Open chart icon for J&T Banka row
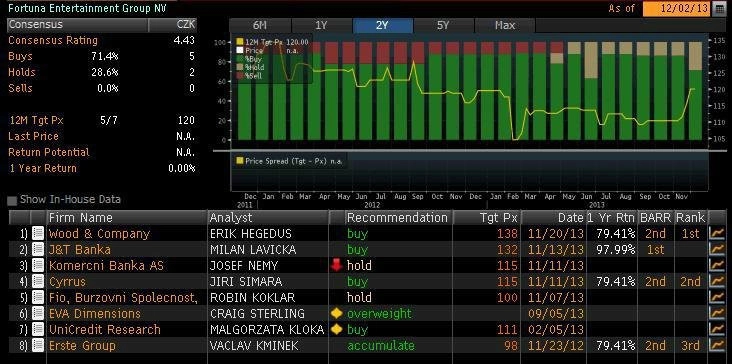This screenshot has height=364, width=732. pos(716,250)
